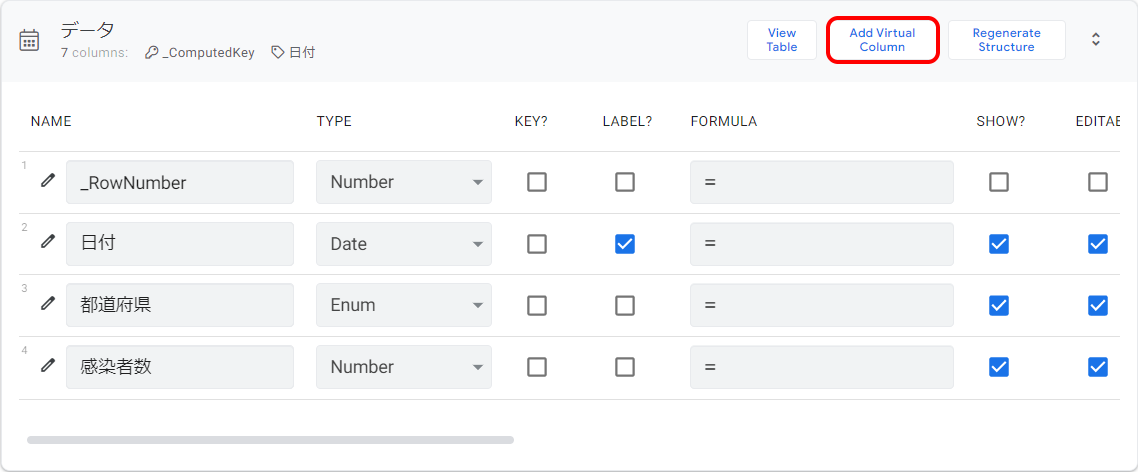Click the key icon beside _ComputedKey
1138x472 pixels.
pos(151,53)
